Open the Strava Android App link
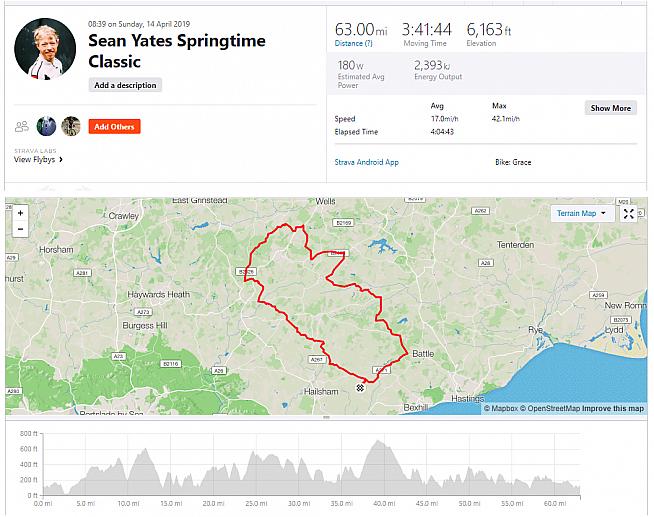Image resolution: width=654 pixels, height=517 pixels. [368, 161]
